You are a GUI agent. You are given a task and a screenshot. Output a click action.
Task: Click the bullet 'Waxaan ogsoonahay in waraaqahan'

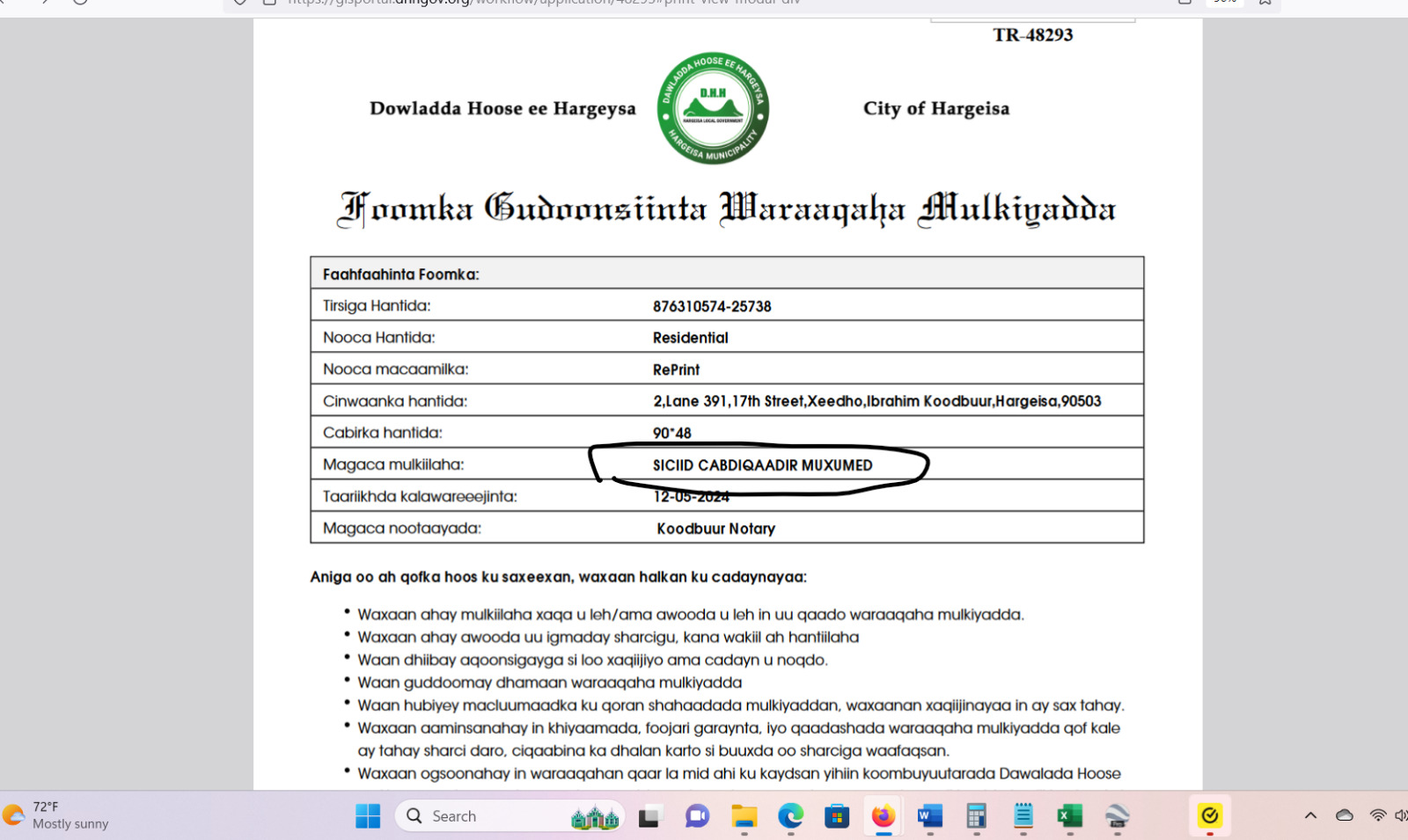739,774
